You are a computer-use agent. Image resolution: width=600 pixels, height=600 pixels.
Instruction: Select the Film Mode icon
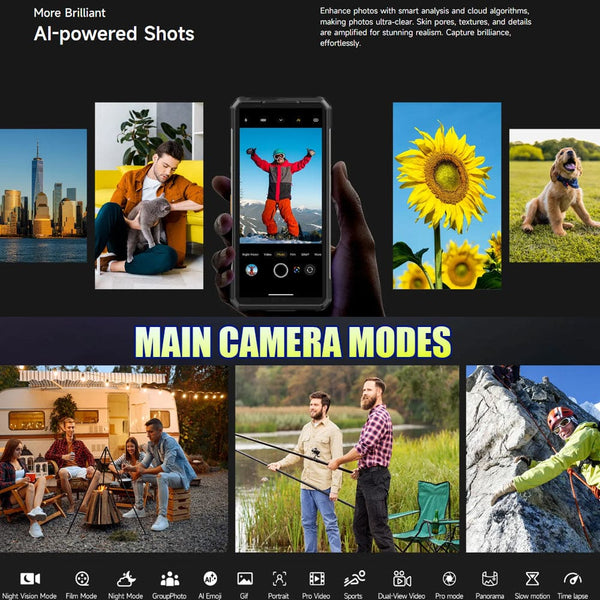(82, 578)
